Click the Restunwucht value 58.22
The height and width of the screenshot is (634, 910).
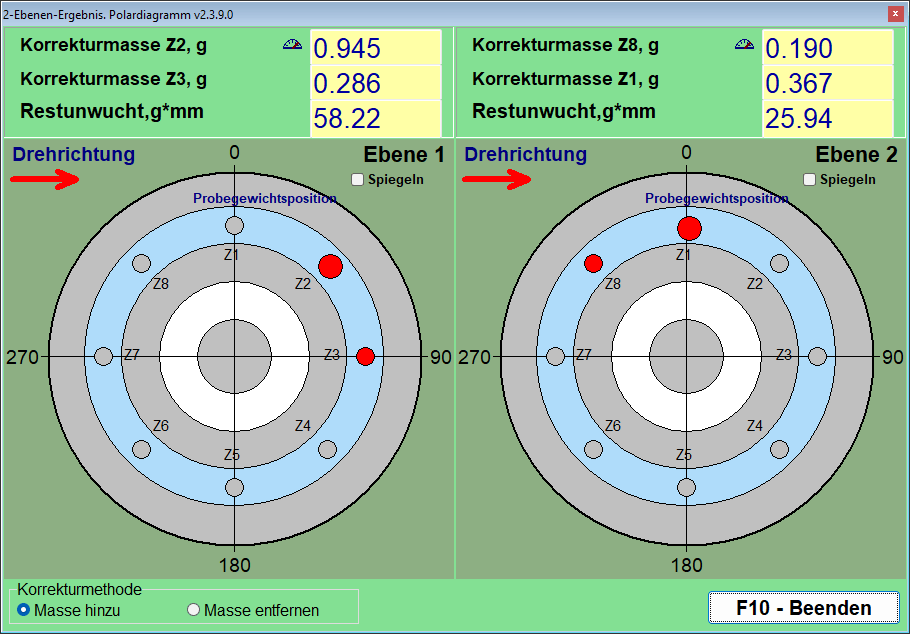coord(375,118)
